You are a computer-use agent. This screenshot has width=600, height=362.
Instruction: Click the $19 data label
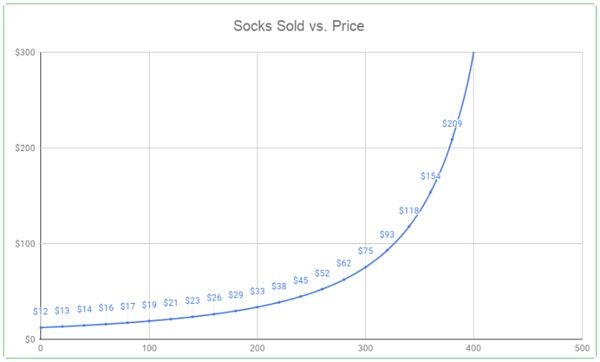point(149,305)
